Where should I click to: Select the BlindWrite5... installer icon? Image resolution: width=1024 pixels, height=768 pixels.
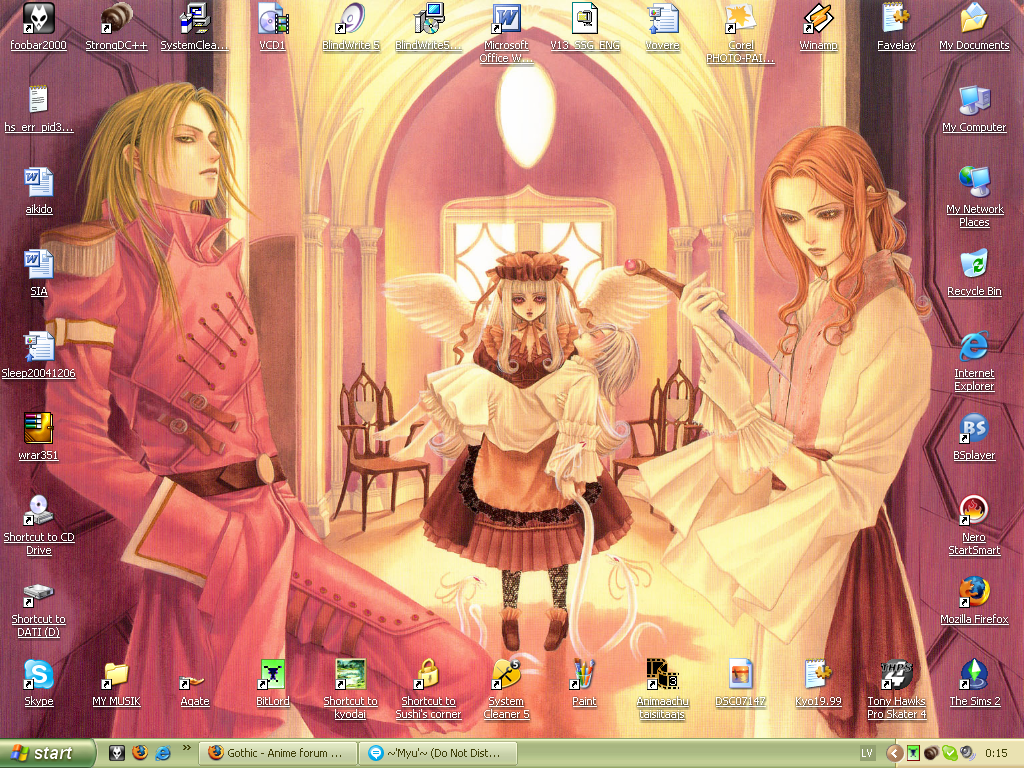coord(428,26)
